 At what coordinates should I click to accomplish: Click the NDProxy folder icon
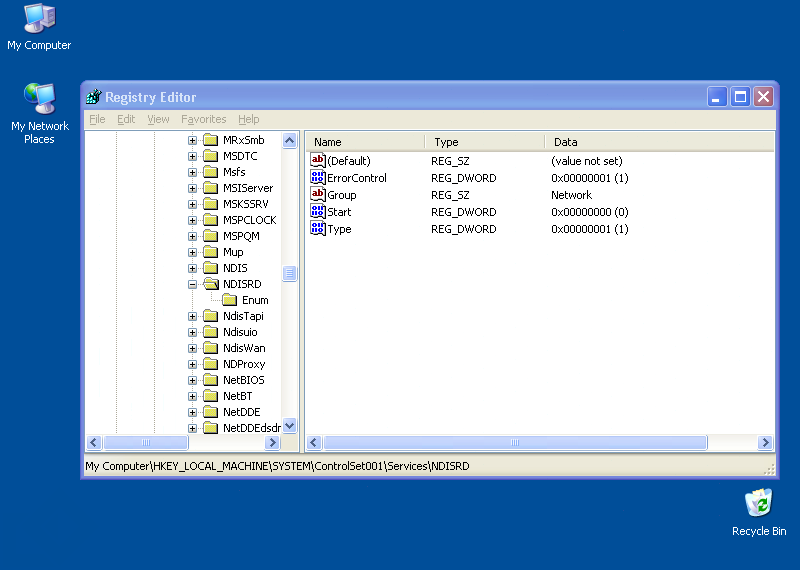click(211, 364)
